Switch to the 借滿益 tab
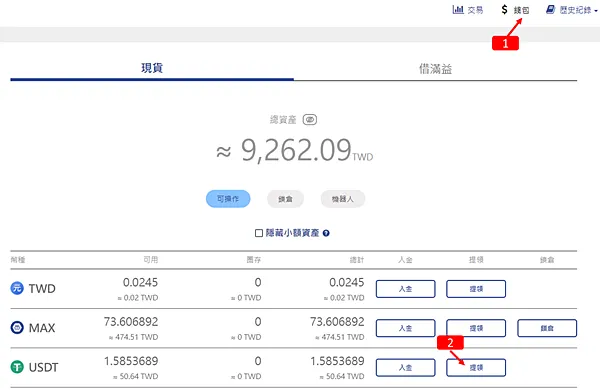600x391 pixels. (x=435, y=68)
